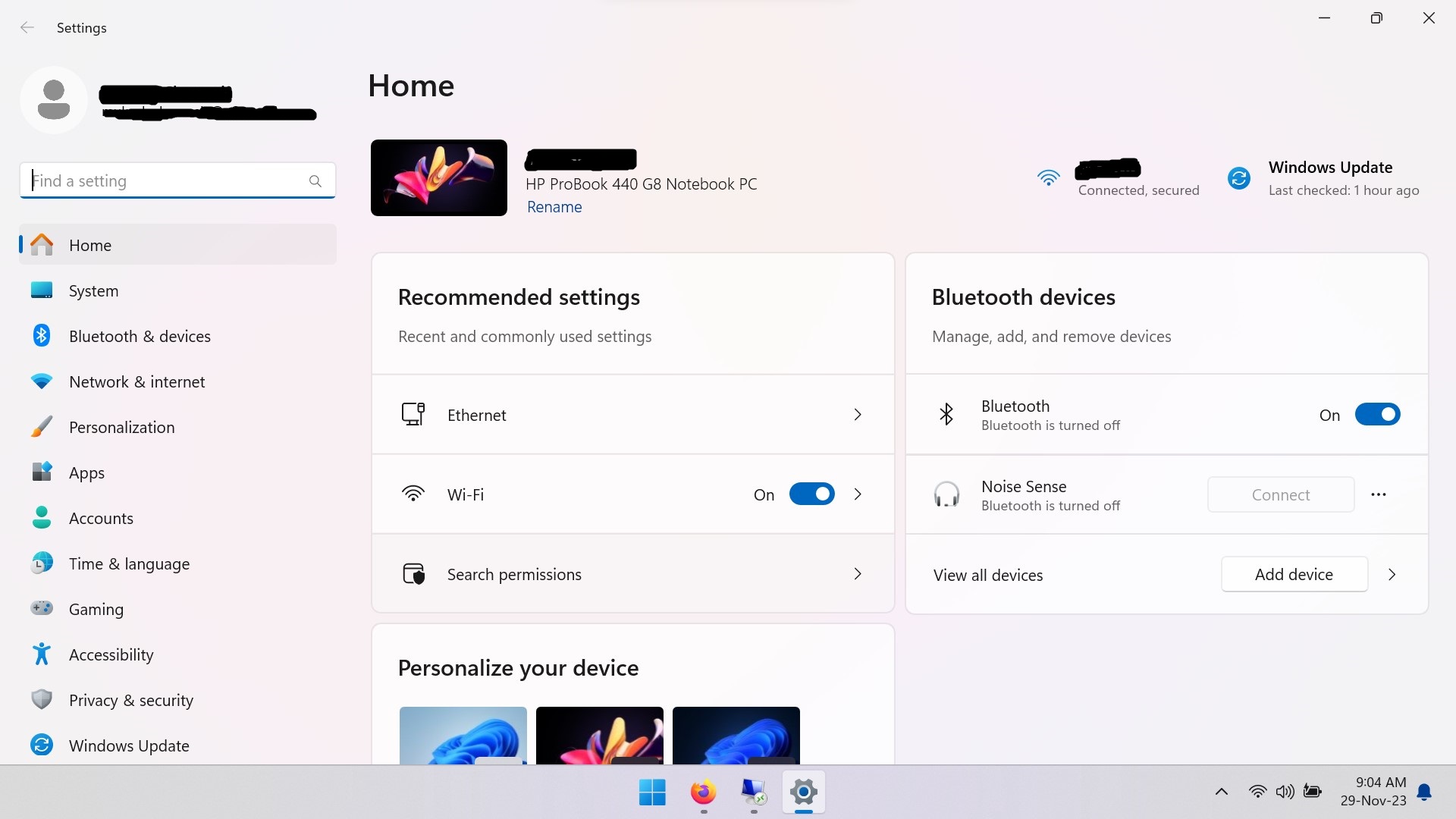Open Bluetooth & devices settings
Viewport: 1456px width, 819px height.
point(139,335)
